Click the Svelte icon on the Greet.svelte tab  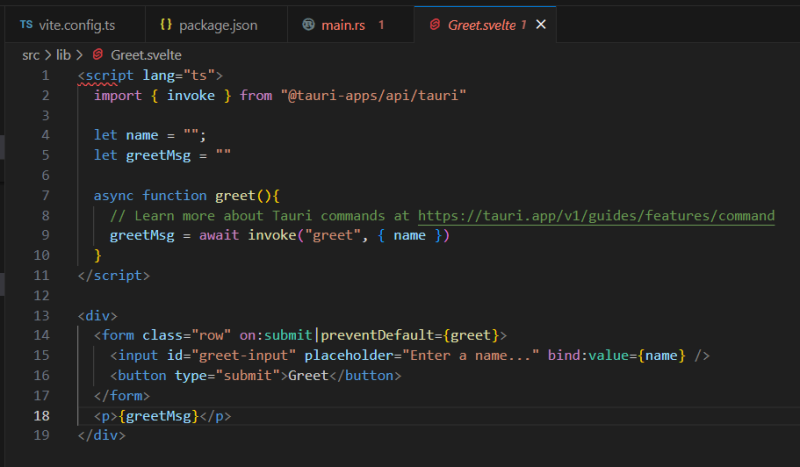434,24
